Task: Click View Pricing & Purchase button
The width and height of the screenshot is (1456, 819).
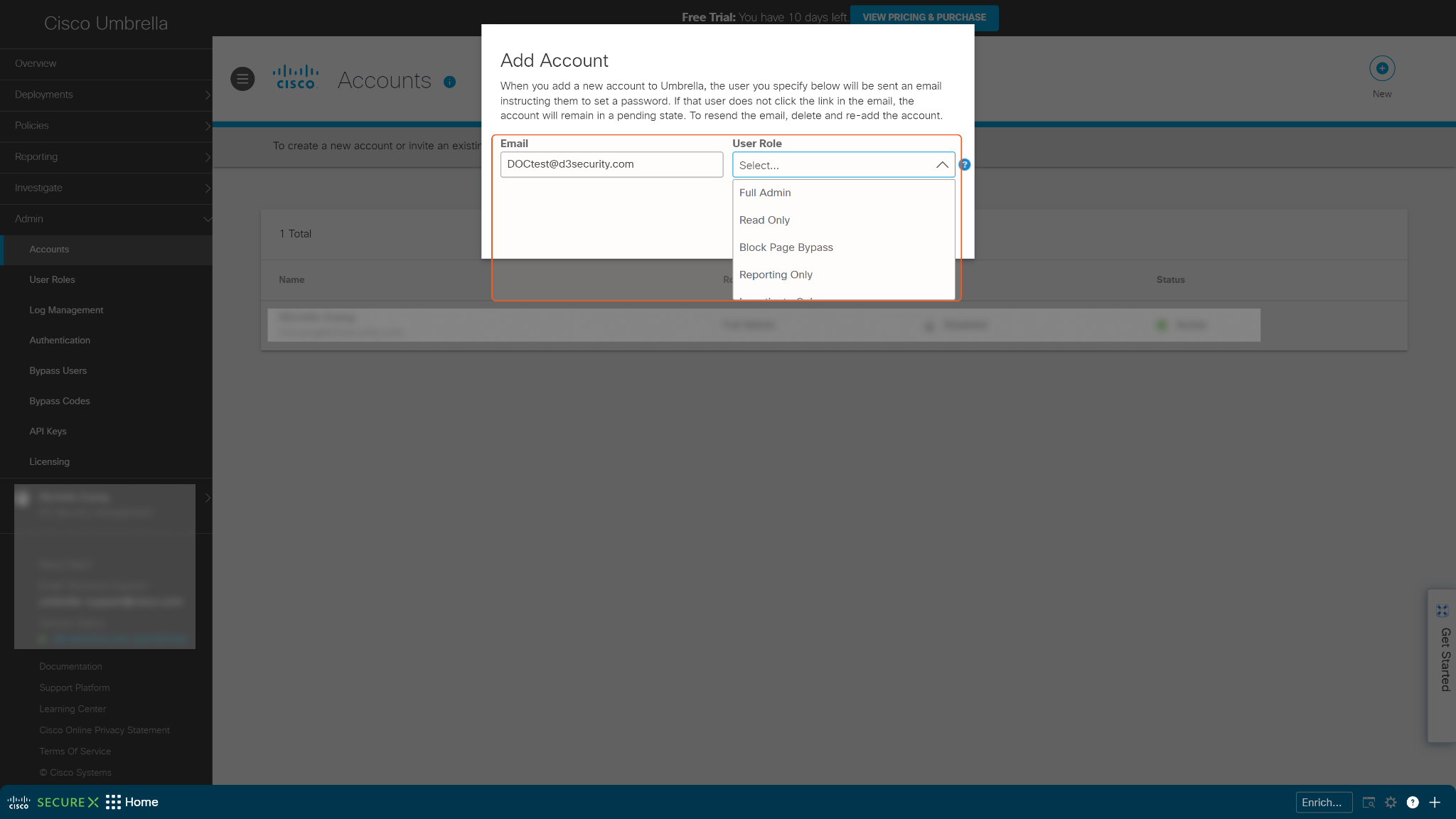Action: tap(924, 17)
